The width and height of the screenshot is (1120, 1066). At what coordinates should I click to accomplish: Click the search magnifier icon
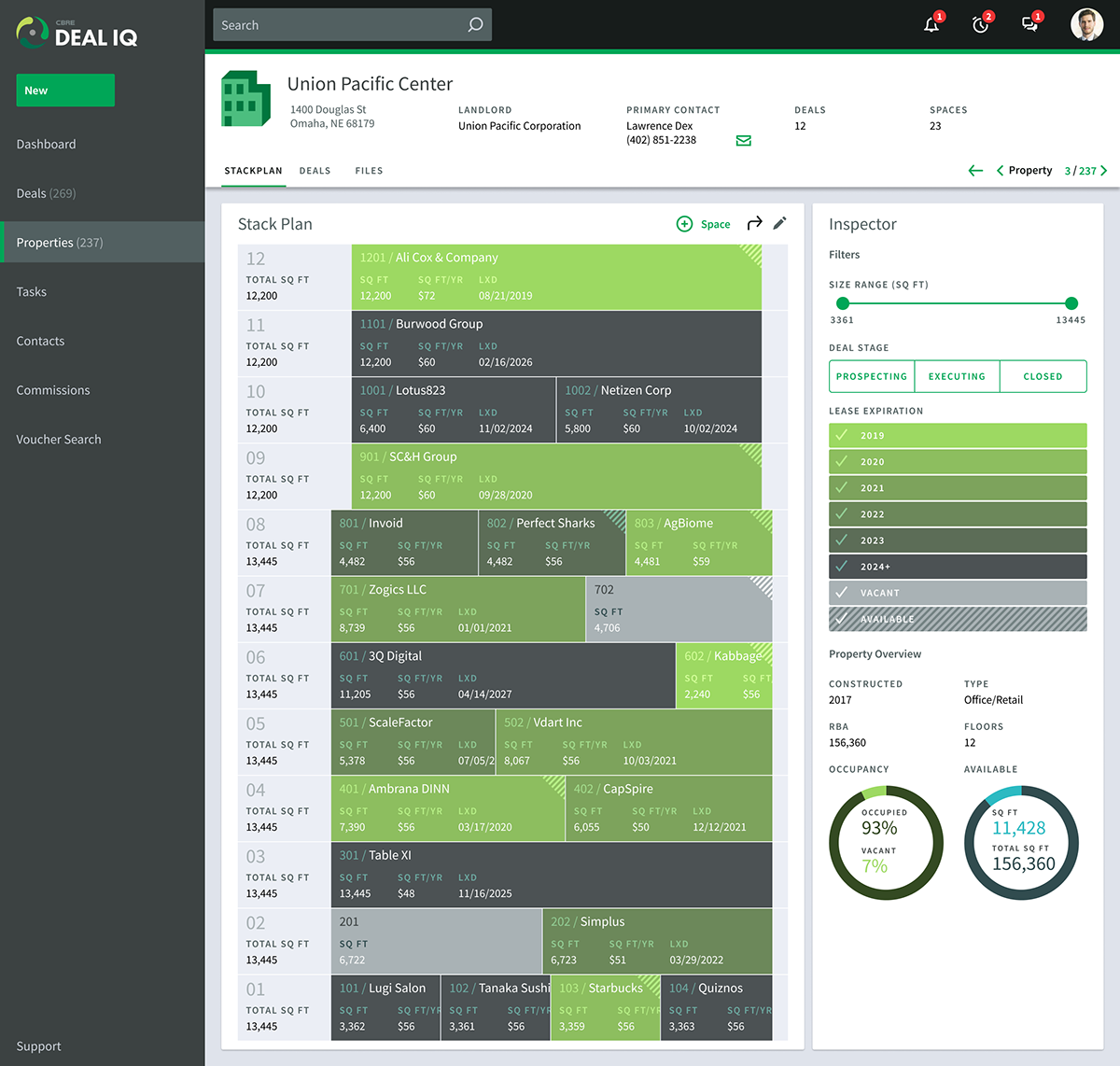point(475,25)
